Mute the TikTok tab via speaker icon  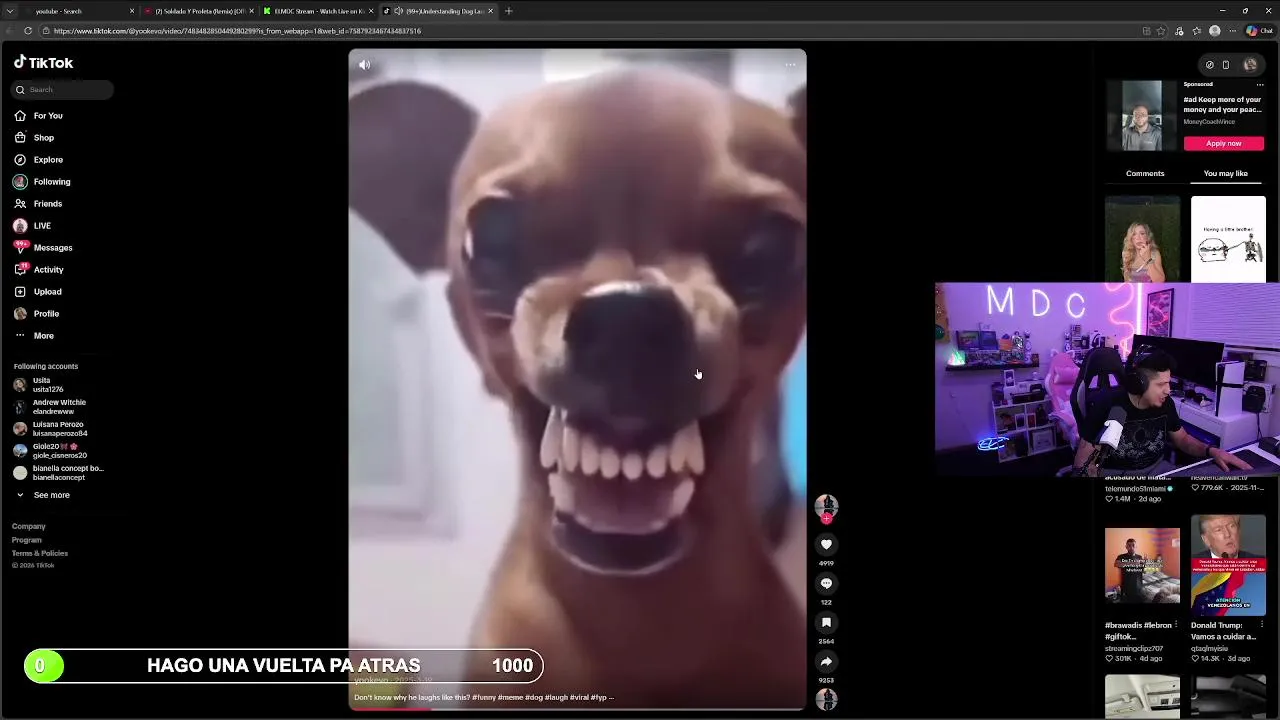(x=399, y=11)
